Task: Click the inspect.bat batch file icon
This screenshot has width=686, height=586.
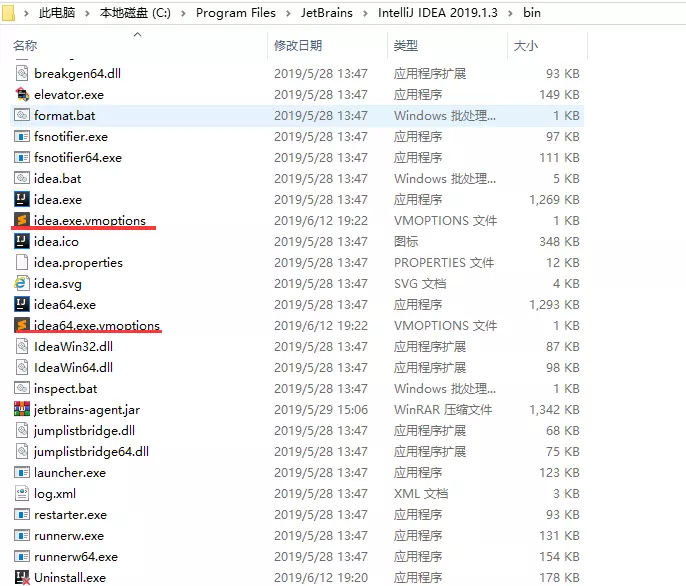Action: click(x=22, y=388)
